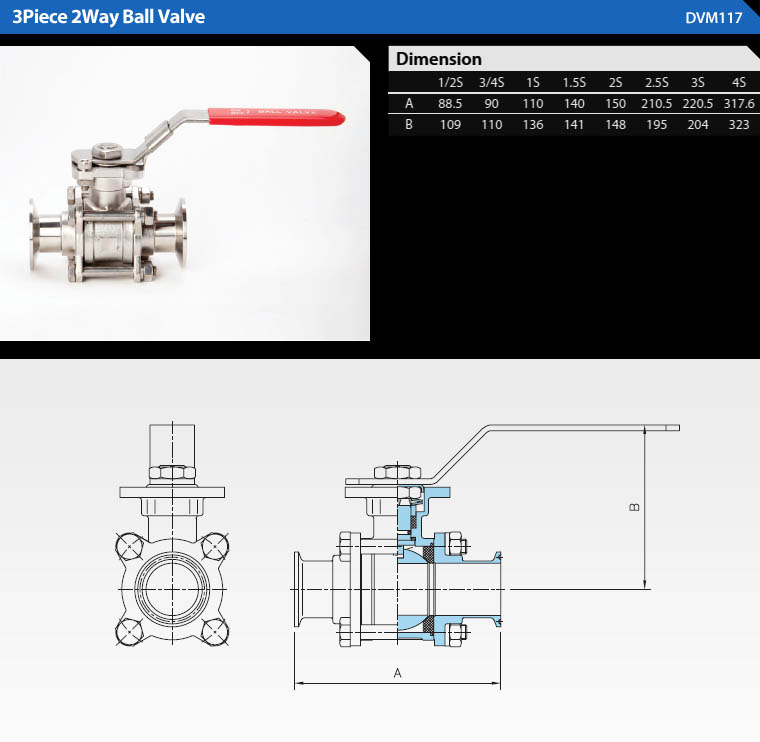
Task: Select the 3S column header
Action: tap(697, 82)
